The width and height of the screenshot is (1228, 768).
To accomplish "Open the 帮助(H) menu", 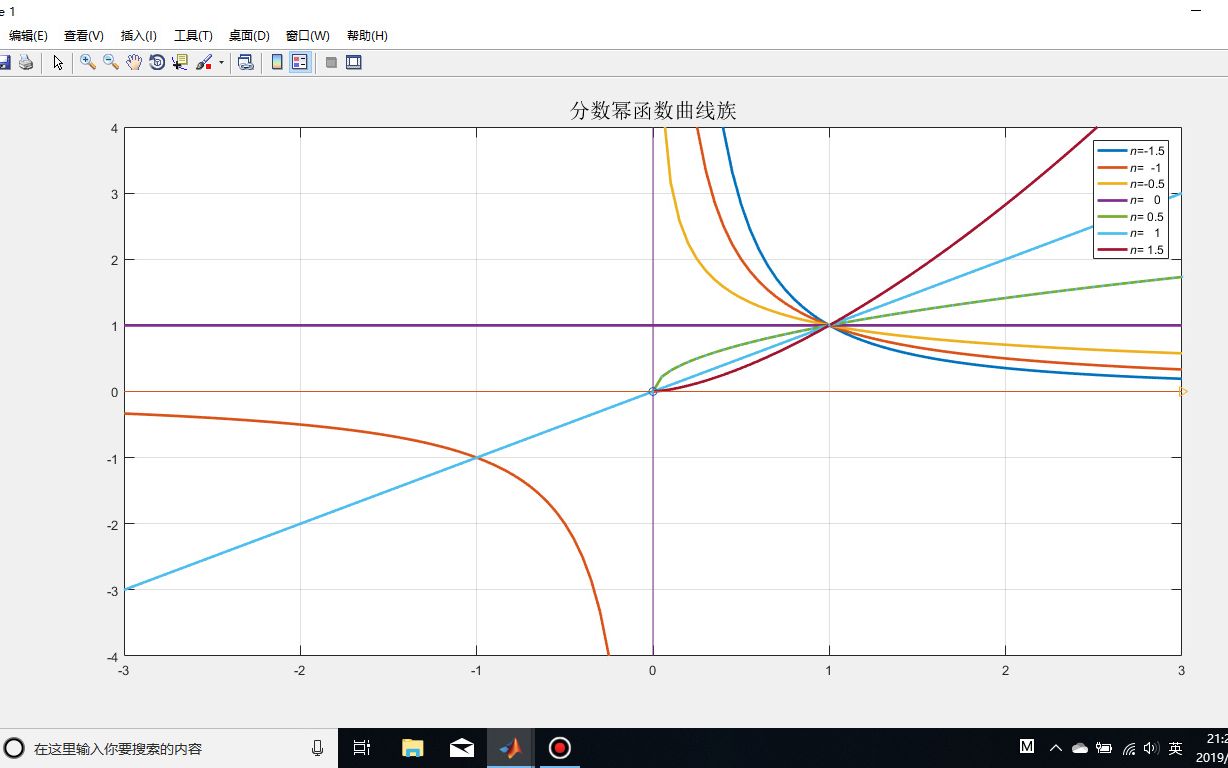I will pos(367,35).
